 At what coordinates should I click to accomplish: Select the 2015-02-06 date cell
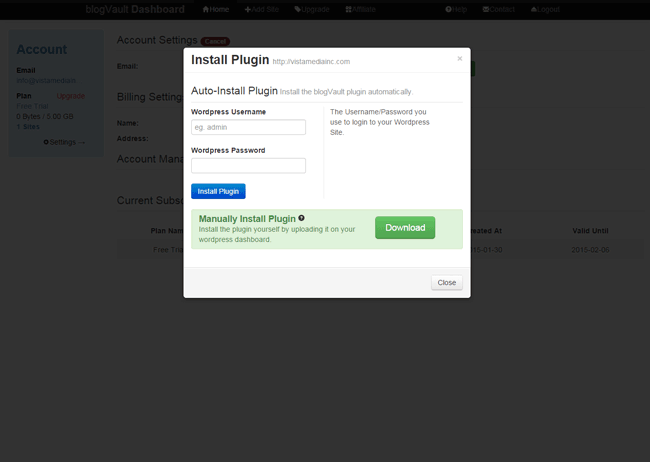point(590,250)
